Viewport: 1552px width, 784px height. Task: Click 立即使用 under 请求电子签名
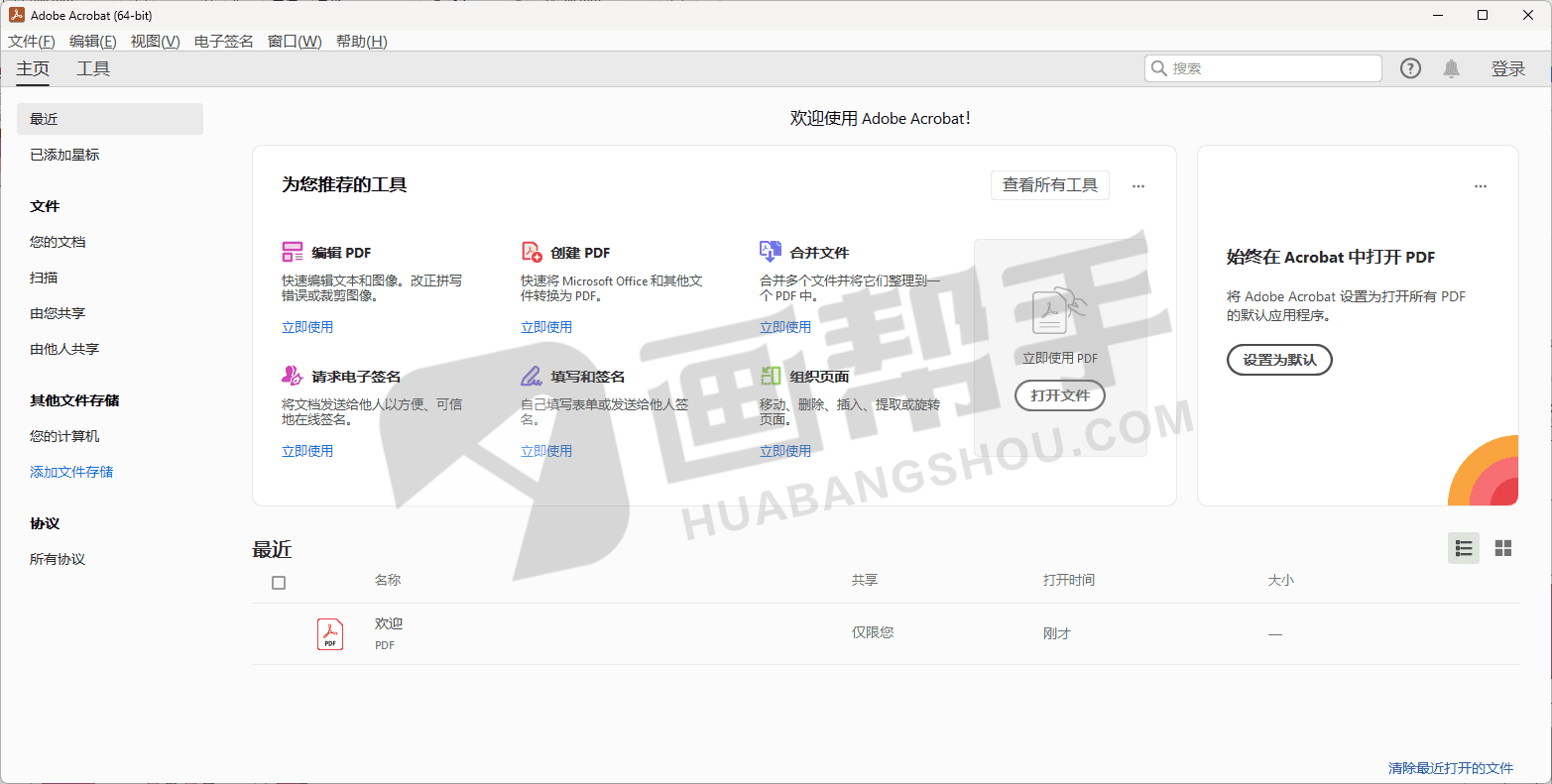(x=307, y=451)
